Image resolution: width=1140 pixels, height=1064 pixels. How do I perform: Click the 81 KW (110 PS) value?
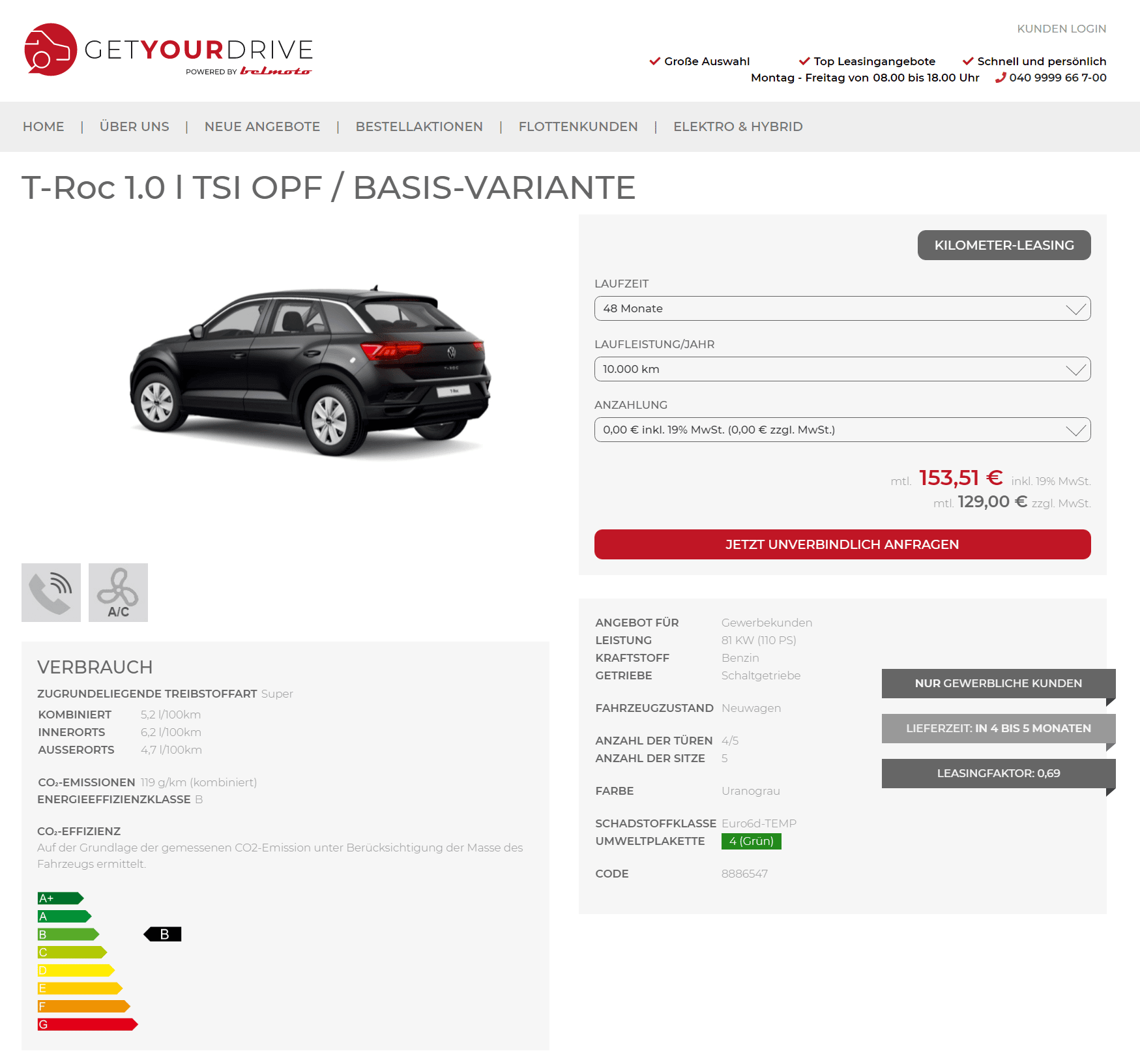(x=759, y=640)
